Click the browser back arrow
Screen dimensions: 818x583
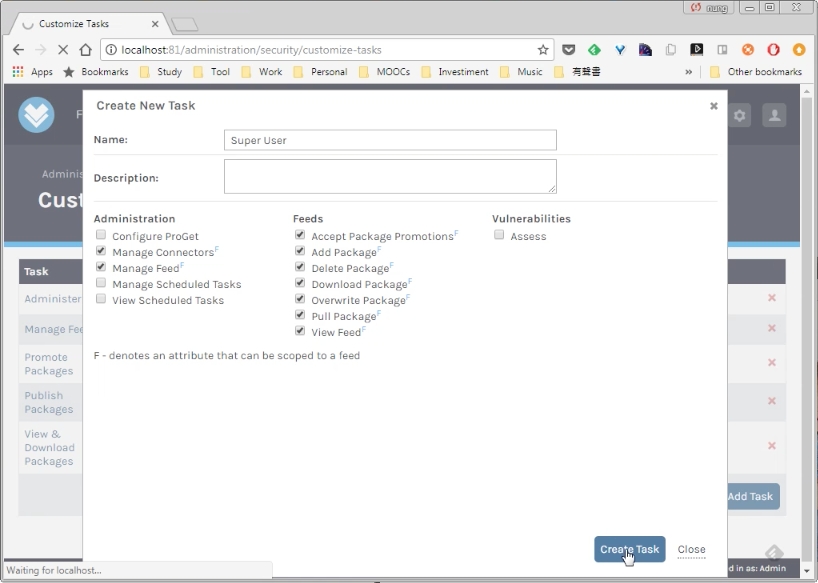(18, 50)
